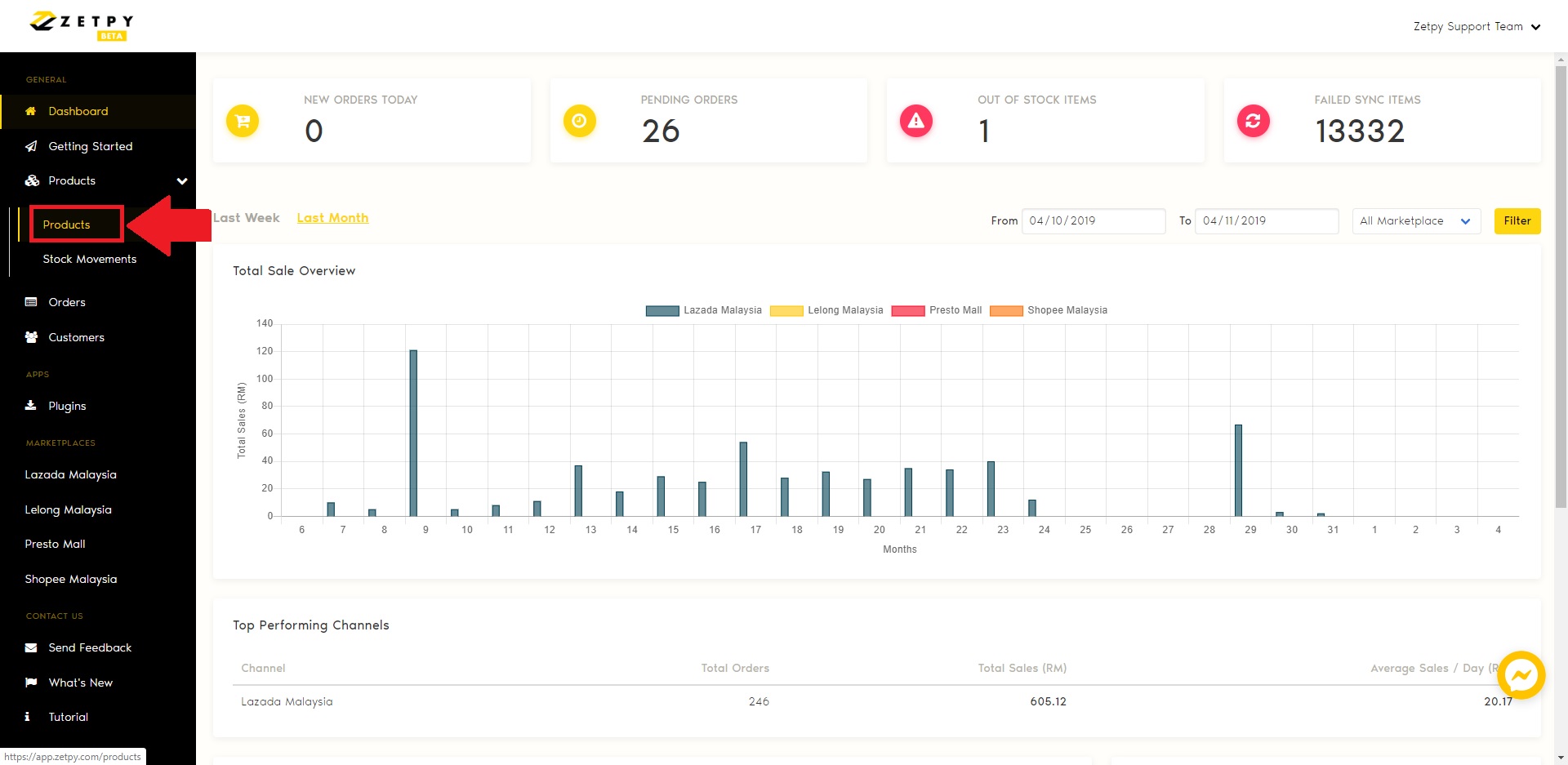Collapse the Products sidebar chevron

click(x=182, y=181)
